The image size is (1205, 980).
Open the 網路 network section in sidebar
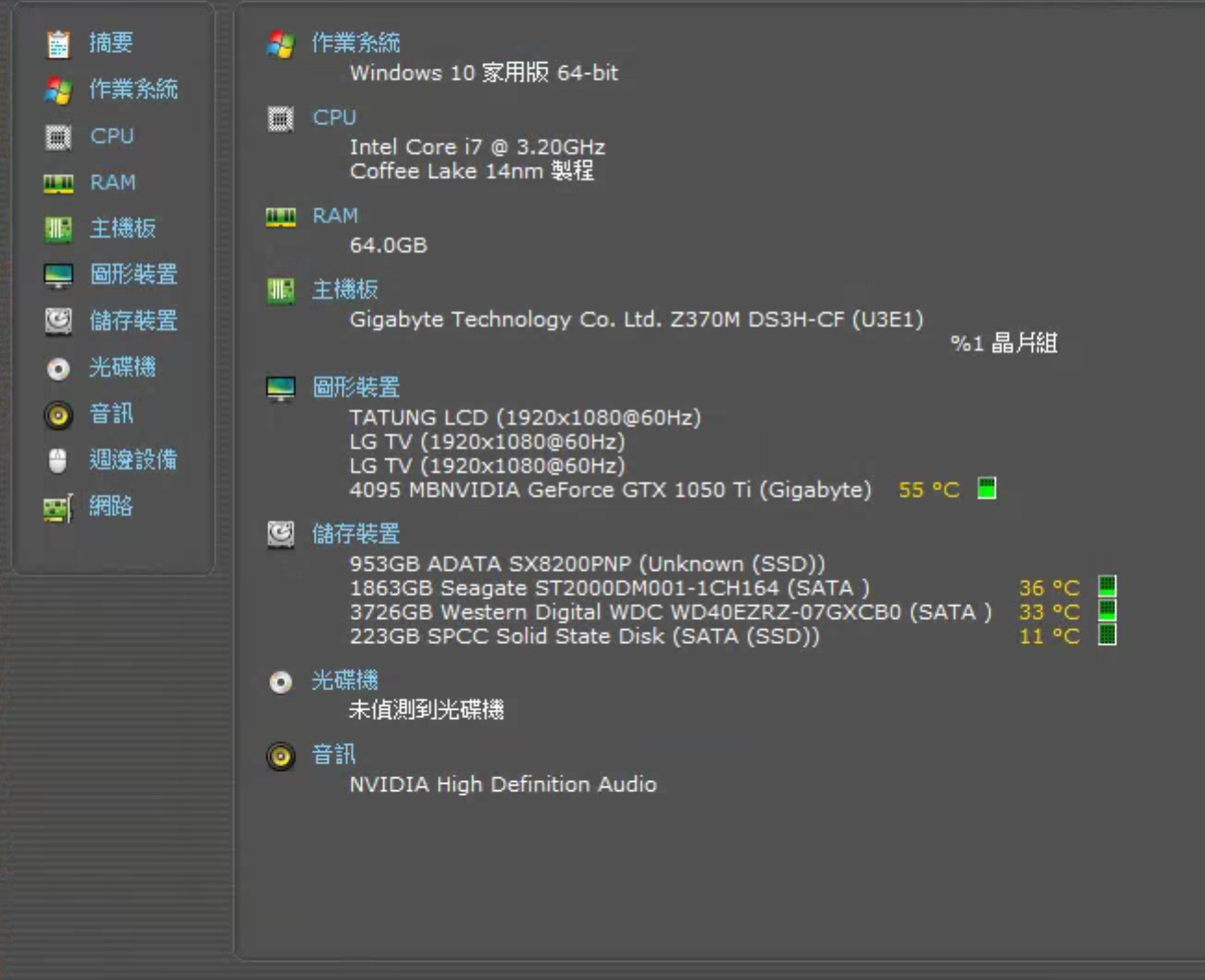click(x=110, y=506)
